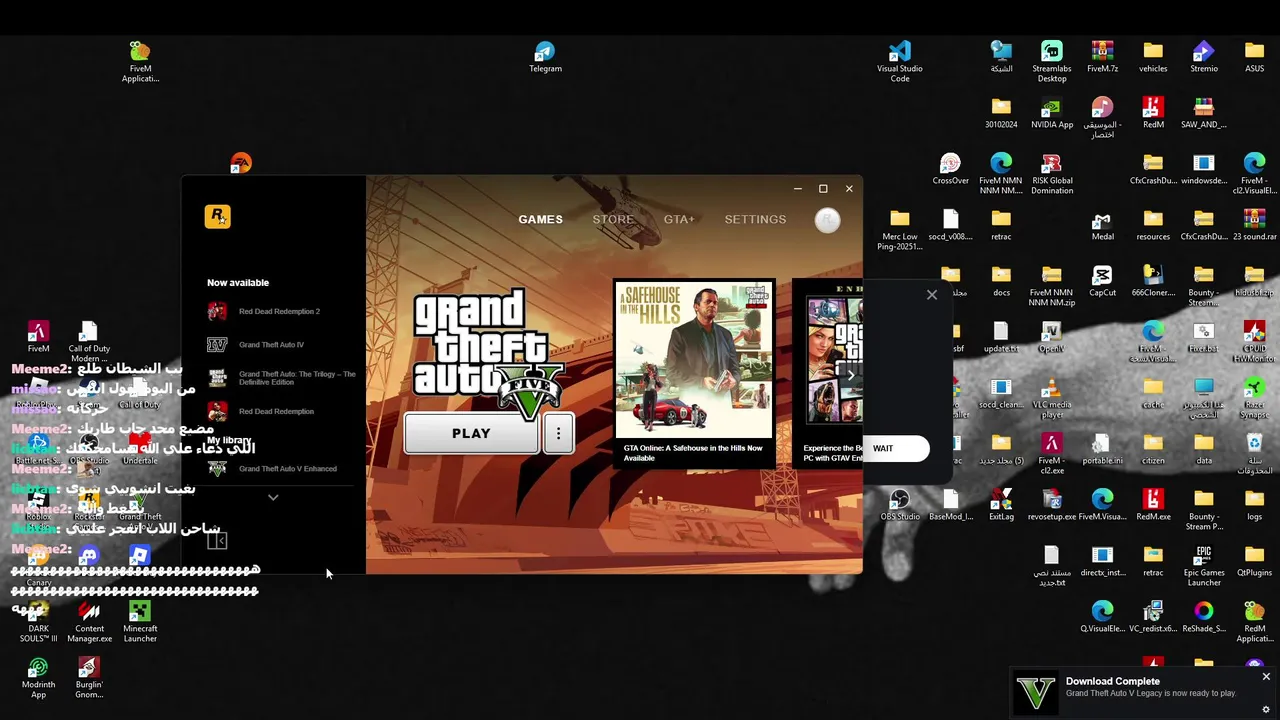Open FiveM Application desktop shortcut
Screen dimensions: 1280x720
(140, 61)
